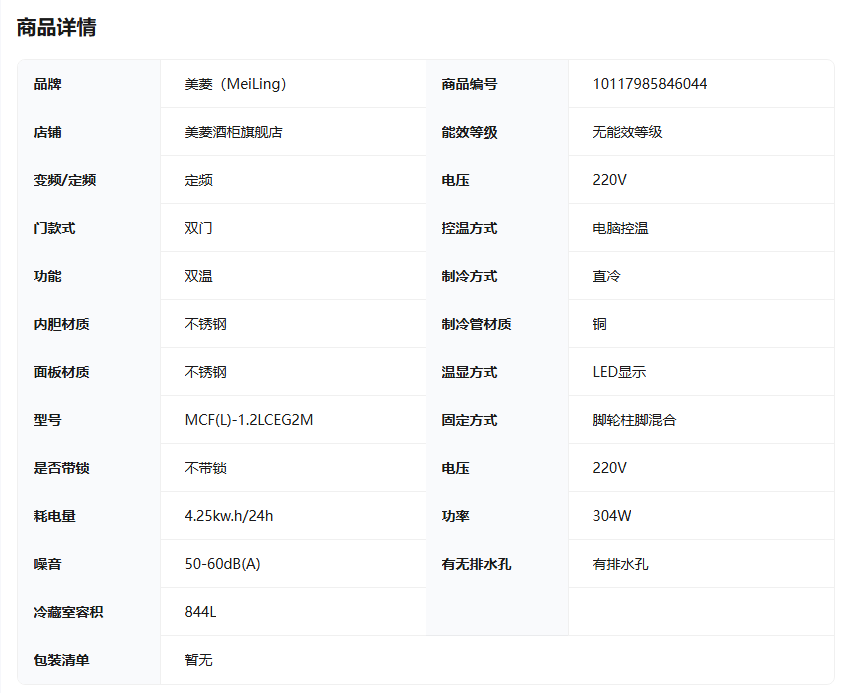Select the 铜 value
This screenshot has width=842, height=693.
599,324
